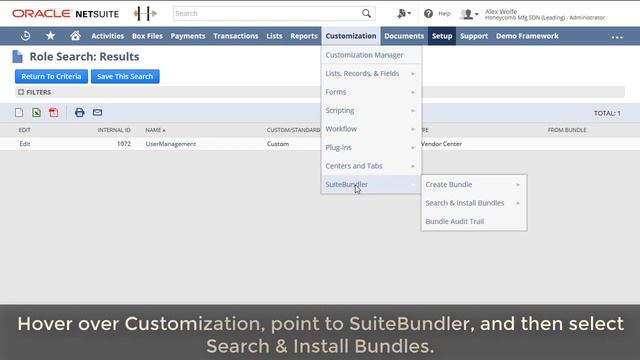Screen dimensions: 640x360
Task: Export results to PDF icon
Action: (x=53, y=113)
